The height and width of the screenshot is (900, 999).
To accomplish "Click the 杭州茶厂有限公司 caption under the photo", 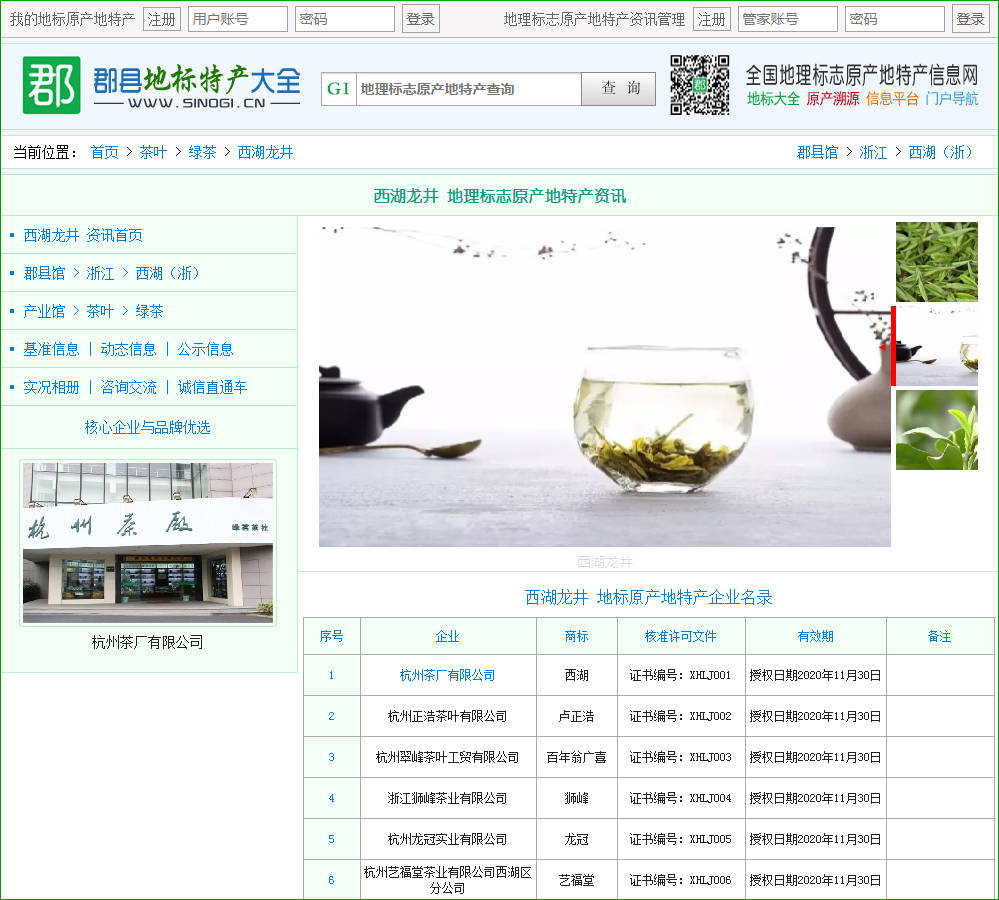I will (147, 642).
